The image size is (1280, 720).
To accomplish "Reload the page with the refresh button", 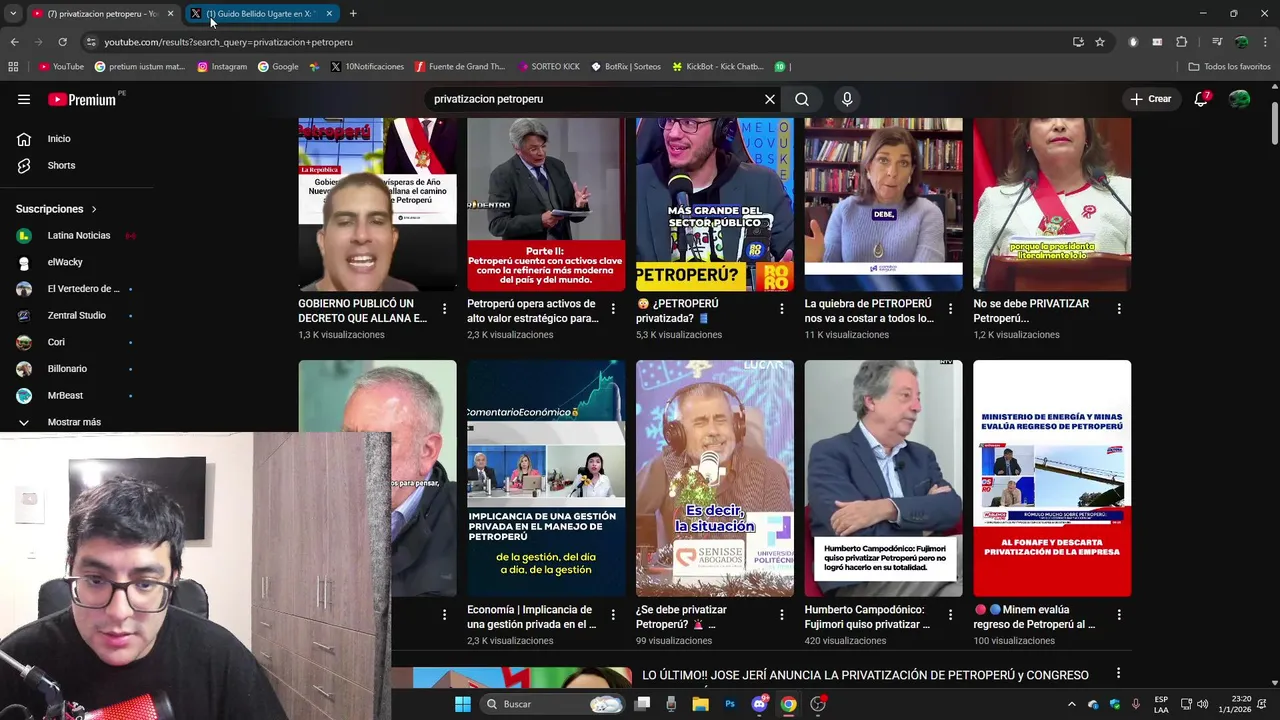I will pyautogui.click(x=62, y=42).
